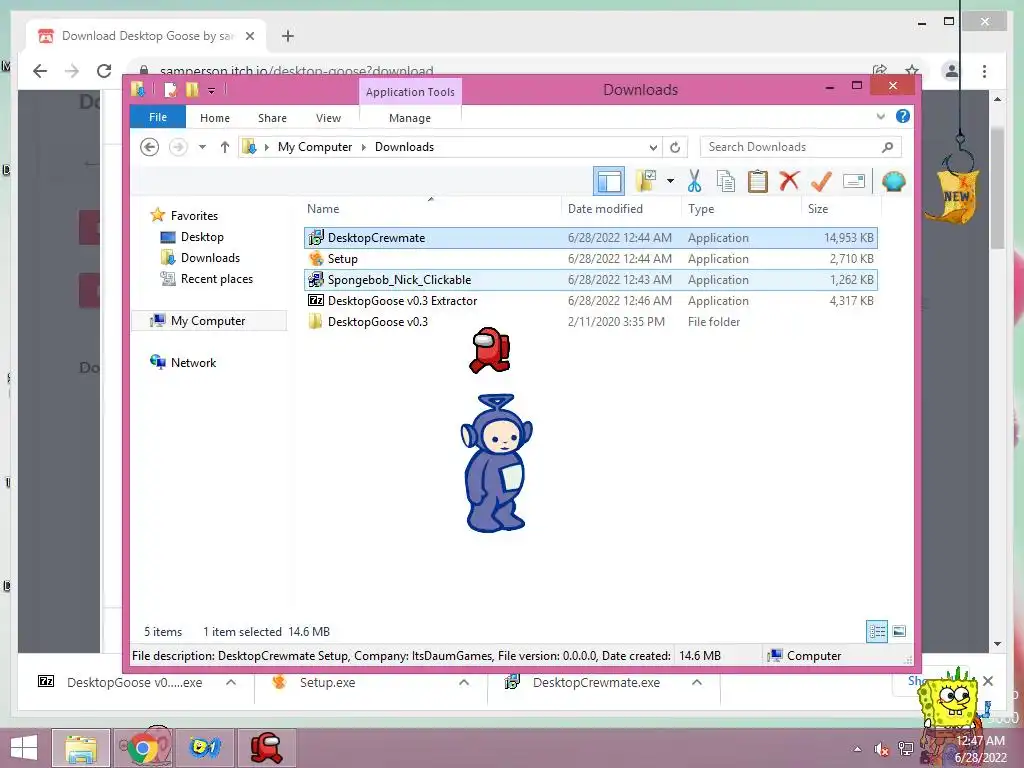Open Favorites in the navigation pane
Viewport: 1024px width, 768px height.
click(194, 216)
